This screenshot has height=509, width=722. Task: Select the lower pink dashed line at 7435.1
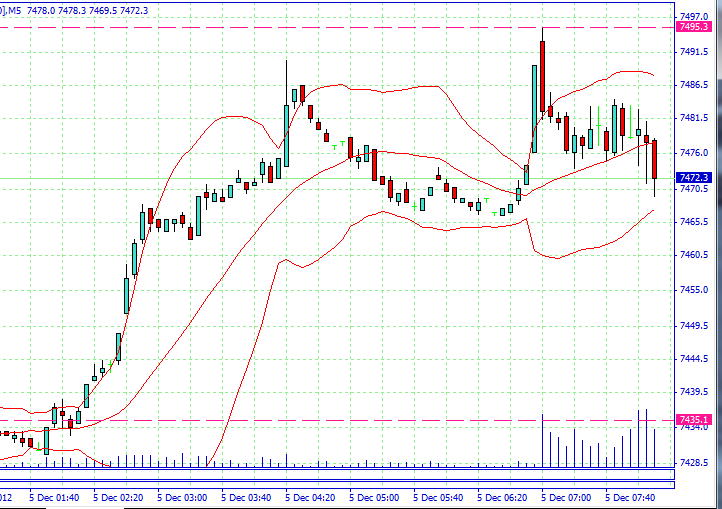click(337, 421)
